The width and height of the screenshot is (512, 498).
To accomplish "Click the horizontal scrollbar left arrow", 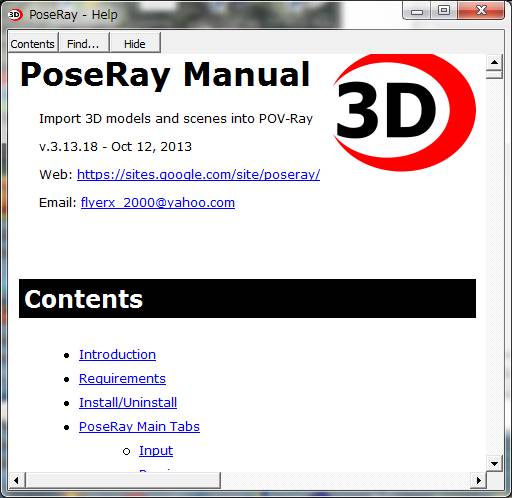I will [x=16, y=480].
